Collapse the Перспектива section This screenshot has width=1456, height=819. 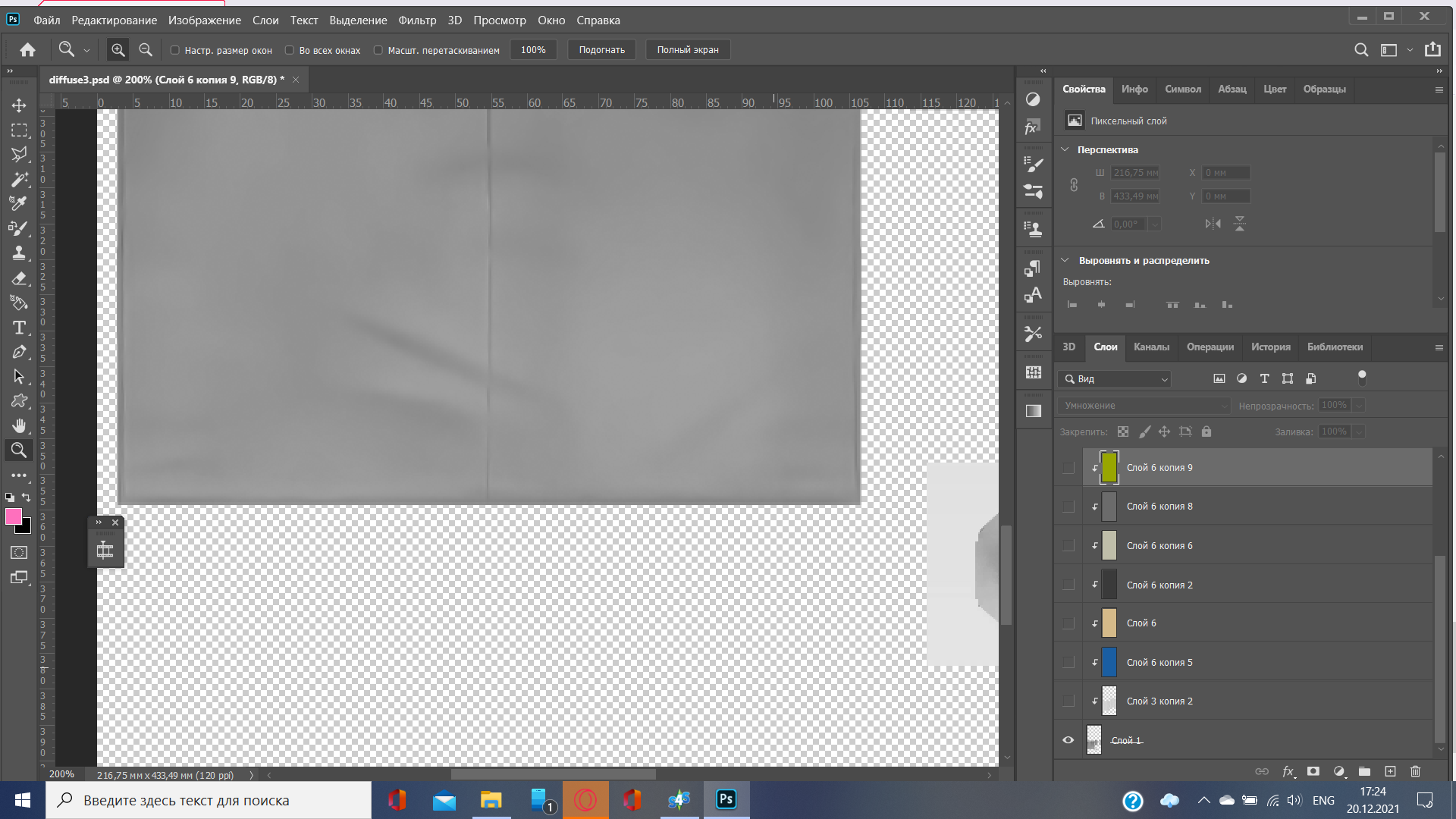pos(1065,149)
